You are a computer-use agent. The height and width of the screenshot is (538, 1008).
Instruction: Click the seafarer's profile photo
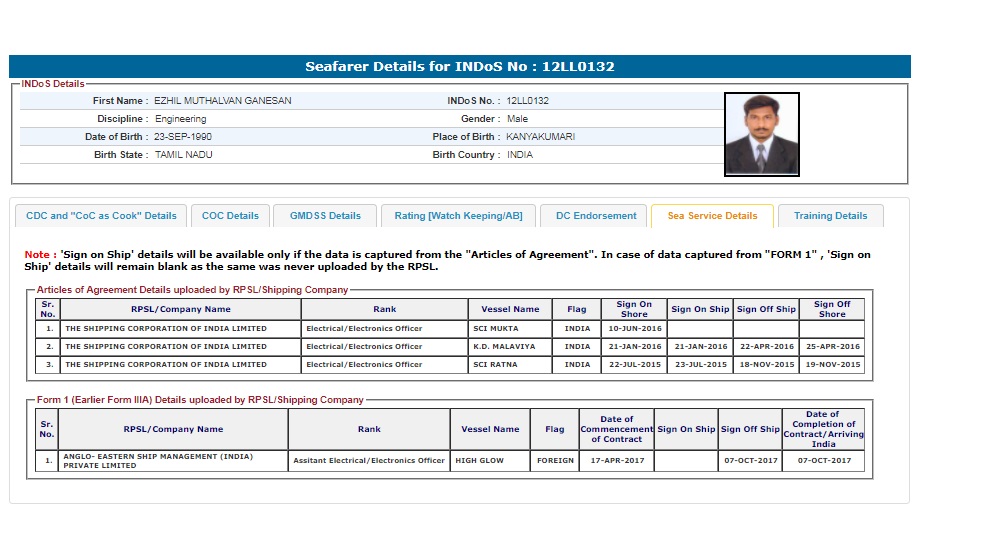click(761, 134)
